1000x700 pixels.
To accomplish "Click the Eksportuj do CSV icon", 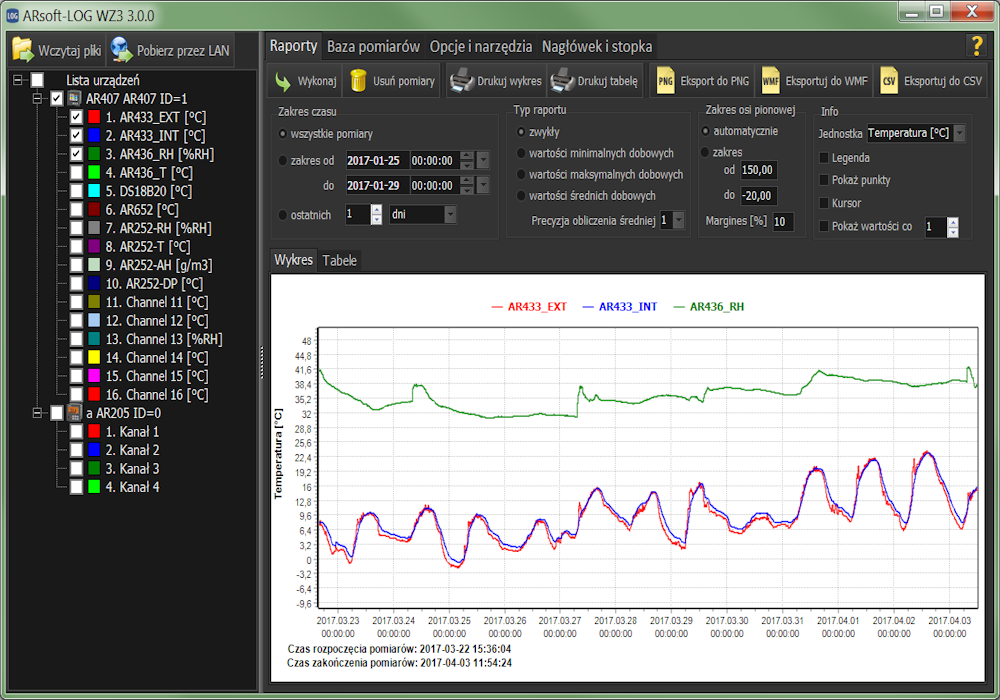I will click(889, 81).
